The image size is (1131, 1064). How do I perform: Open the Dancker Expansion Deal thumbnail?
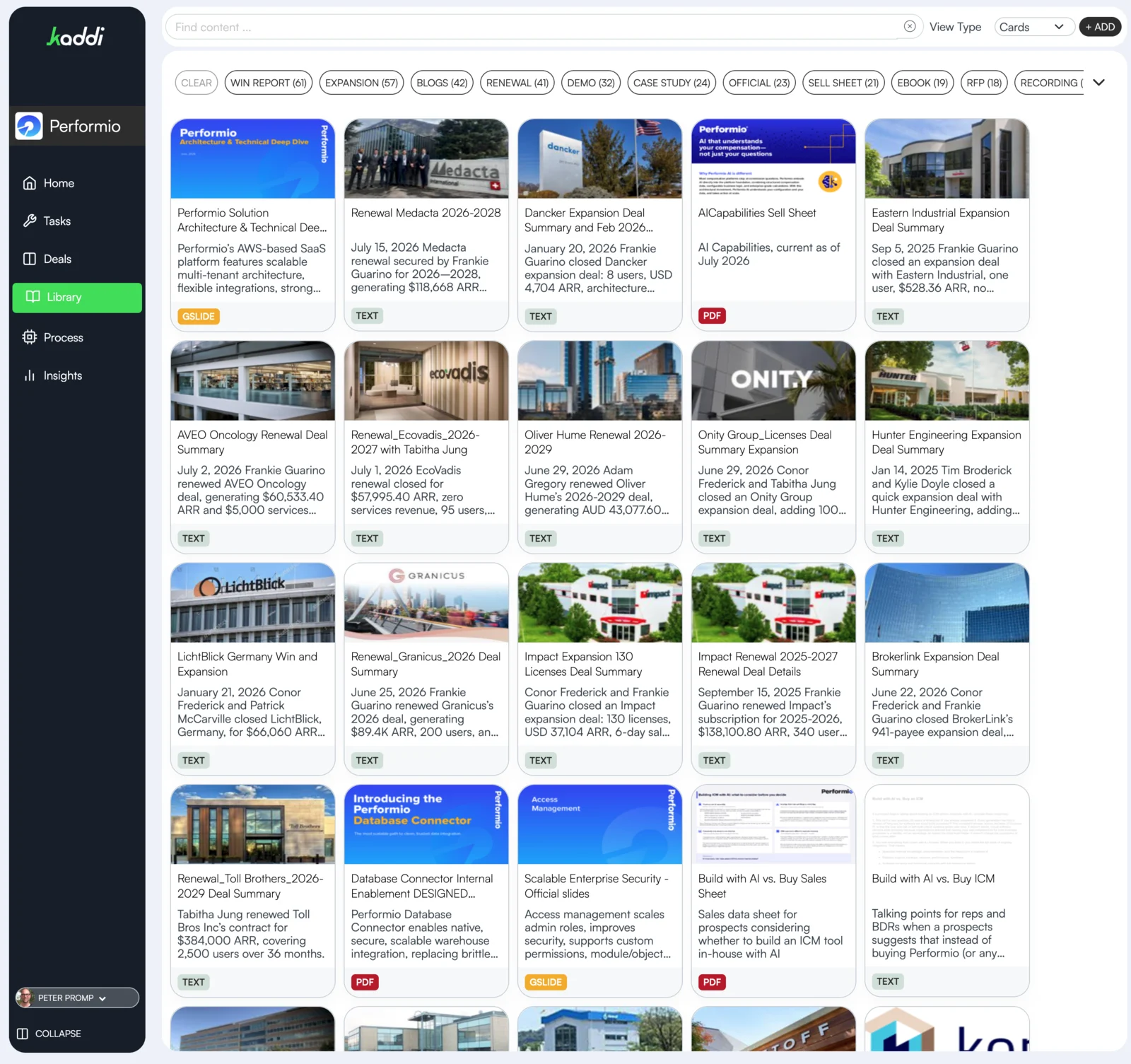click(600, 159)
